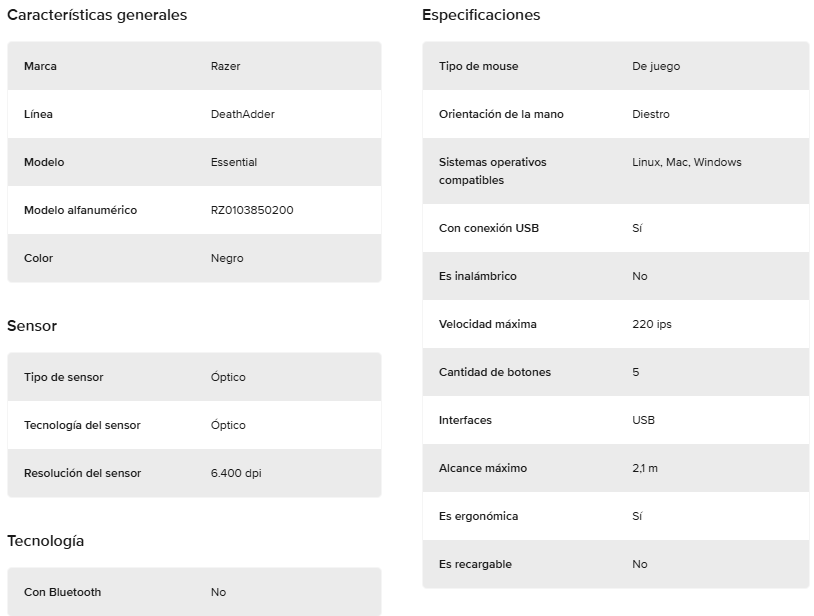Click the "Tipo de sensor" label
814x616 pixels.
pos(63,377)
